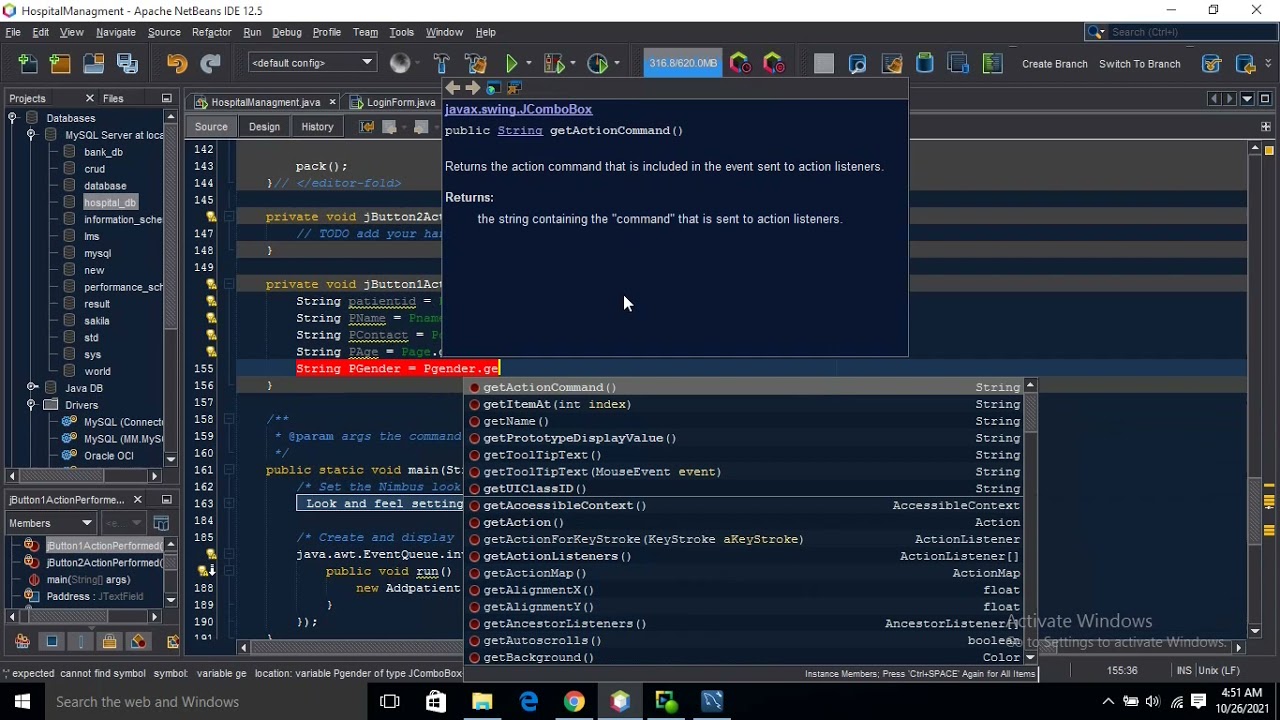Image resolution: width=1280 pixels, height=720 pixels.
Task: Click the Open Project toolbar icon
Action: point(94,64)
